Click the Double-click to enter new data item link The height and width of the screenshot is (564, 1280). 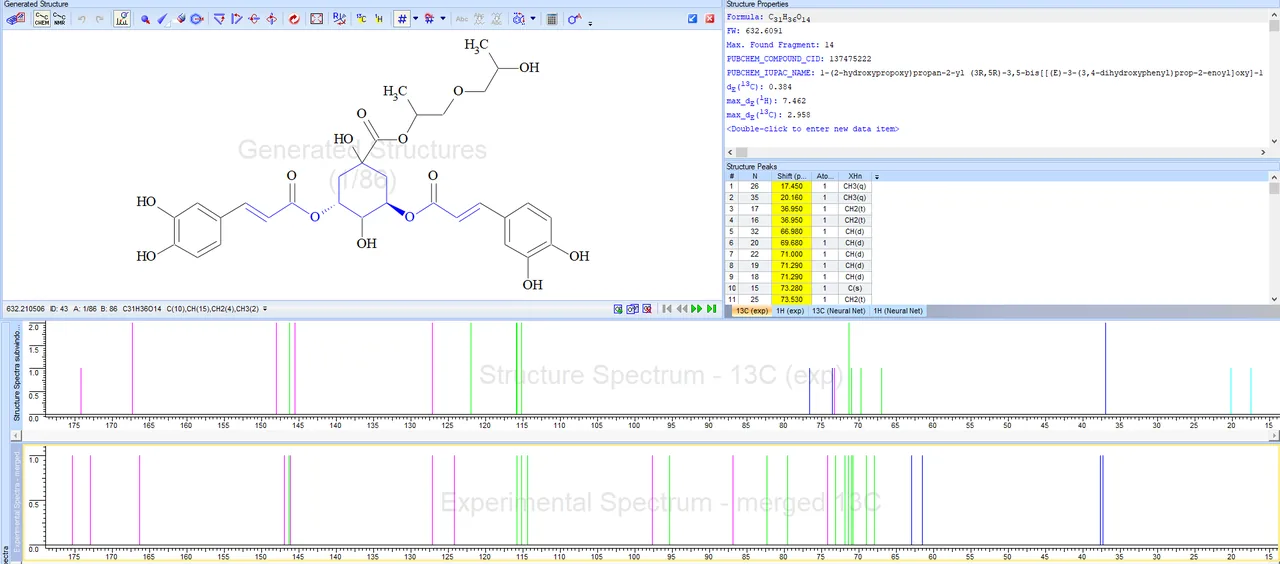pos(812,129)
